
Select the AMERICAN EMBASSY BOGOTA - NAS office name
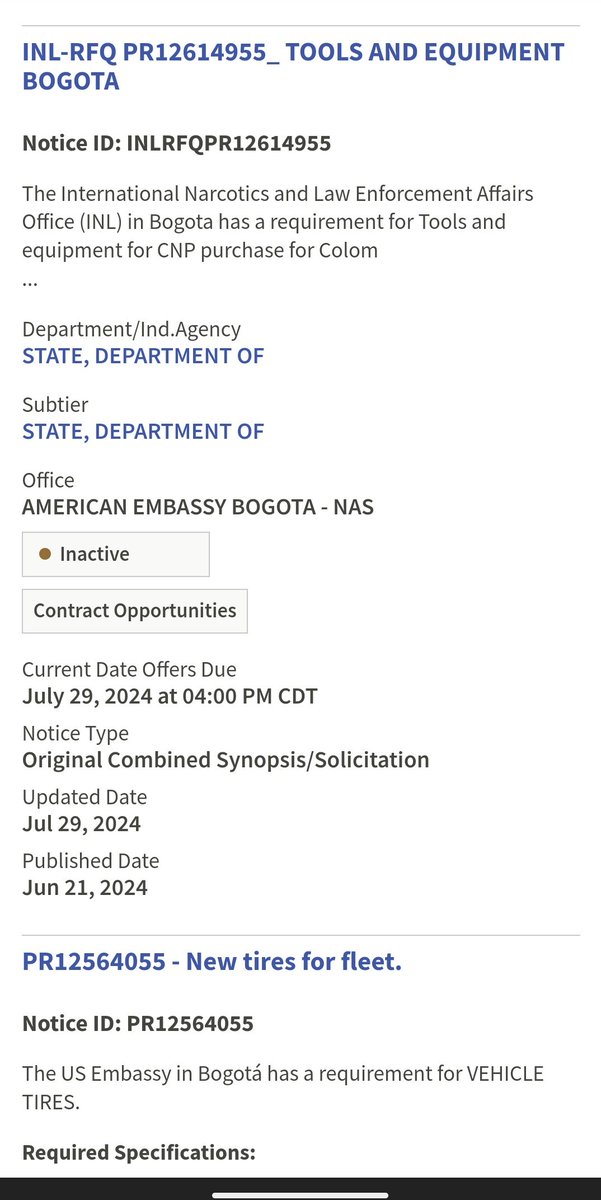pos(198,507)
